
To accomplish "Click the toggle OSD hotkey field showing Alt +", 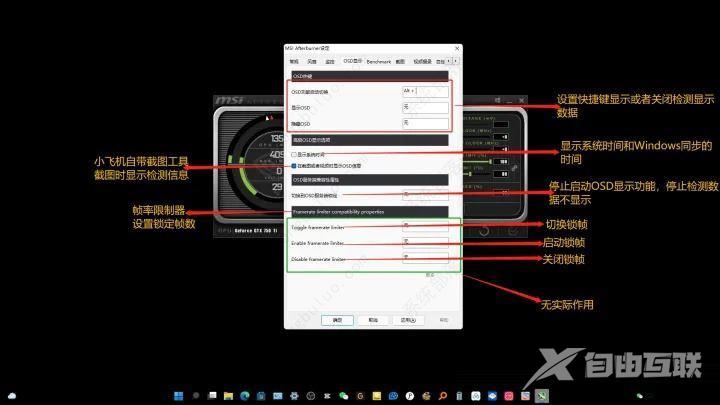I will point(425,91).
